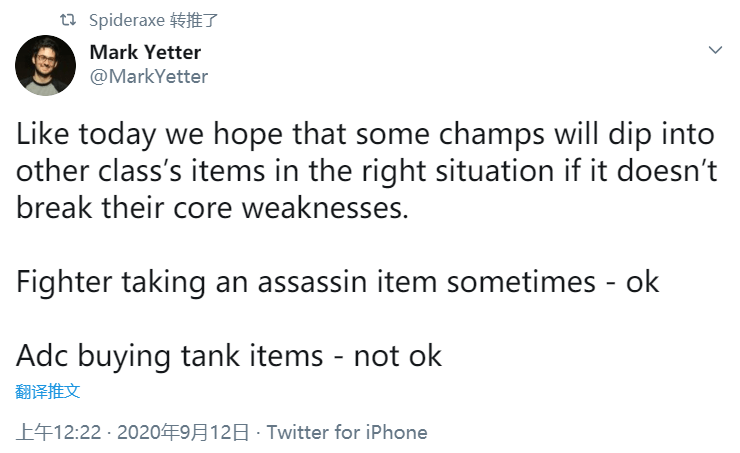This screenshot has height=453, width=740.
Task: Click the 'Adc buying tank items' line
Action: point(229,355)
